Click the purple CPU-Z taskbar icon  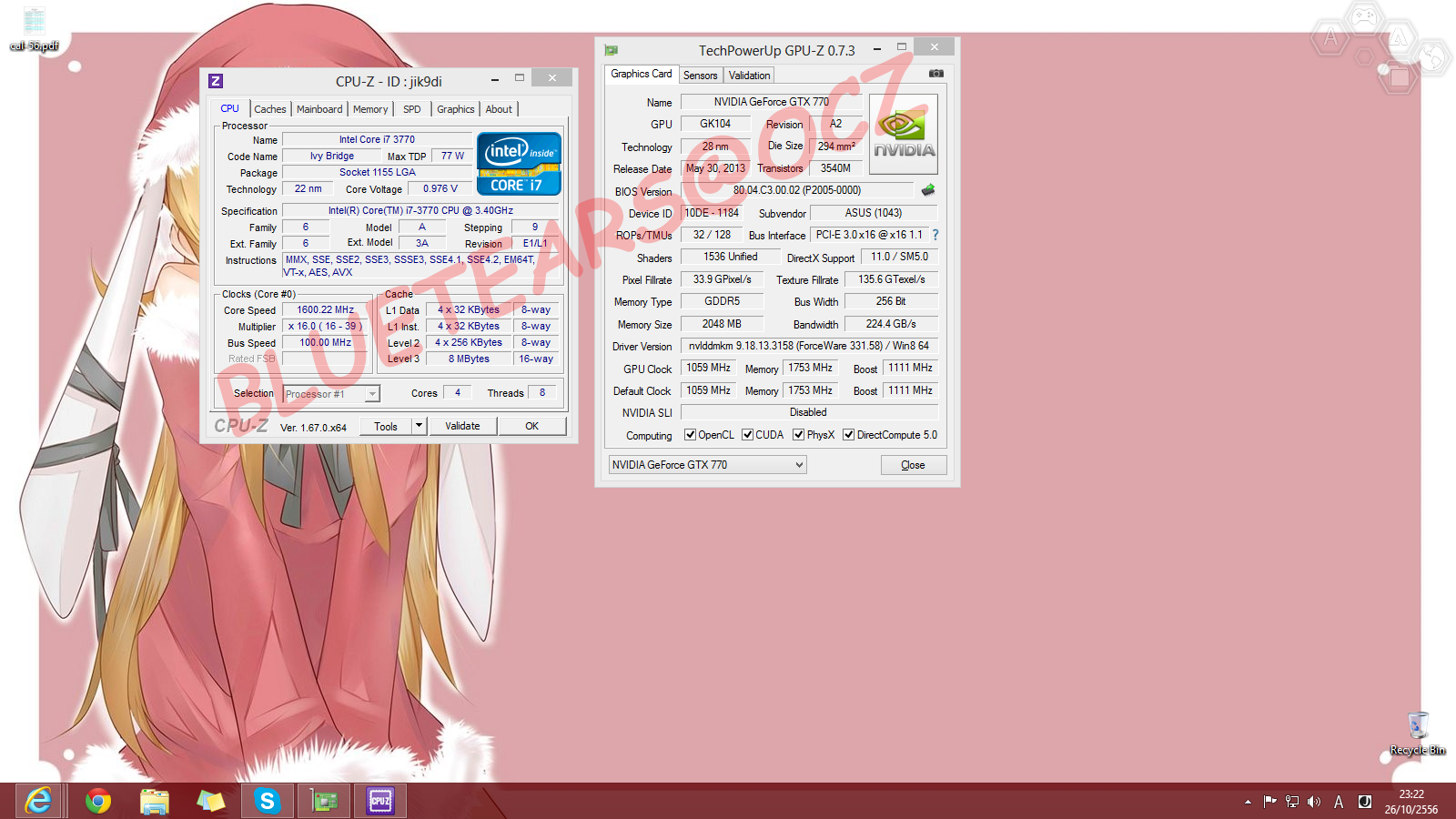[x=380, y=801]
